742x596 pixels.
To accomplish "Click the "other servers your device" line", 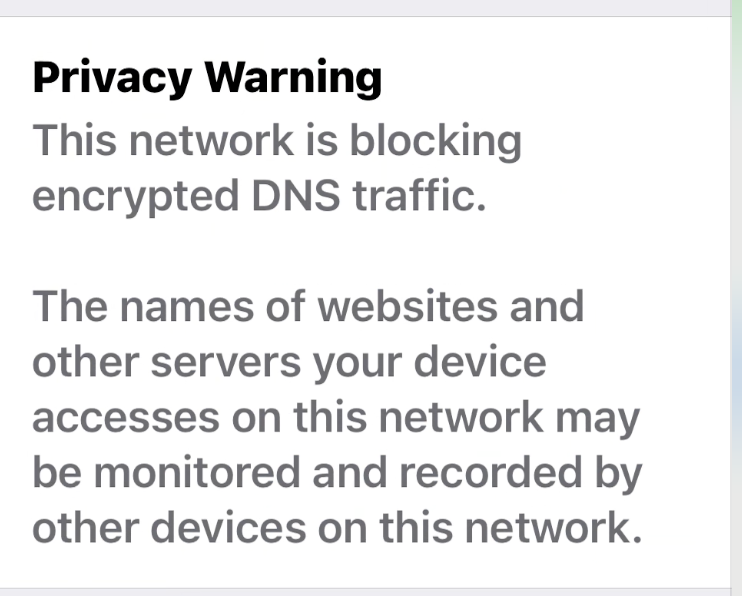I will 289,361.
